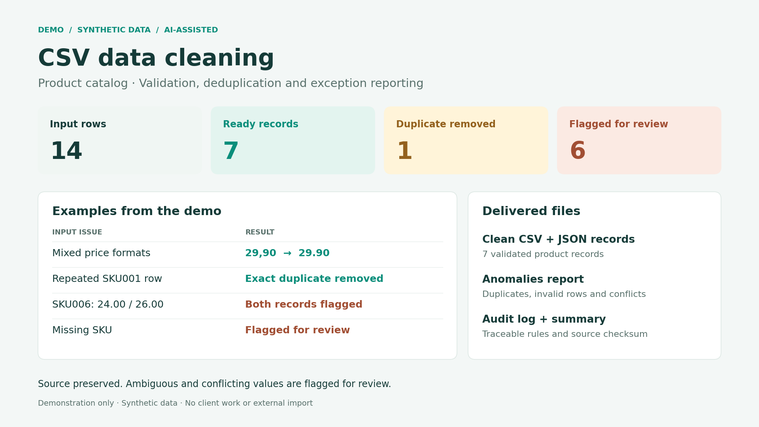Open the Ready records 7 card
The height and width of the screenshot is (427, 759).
293,140
